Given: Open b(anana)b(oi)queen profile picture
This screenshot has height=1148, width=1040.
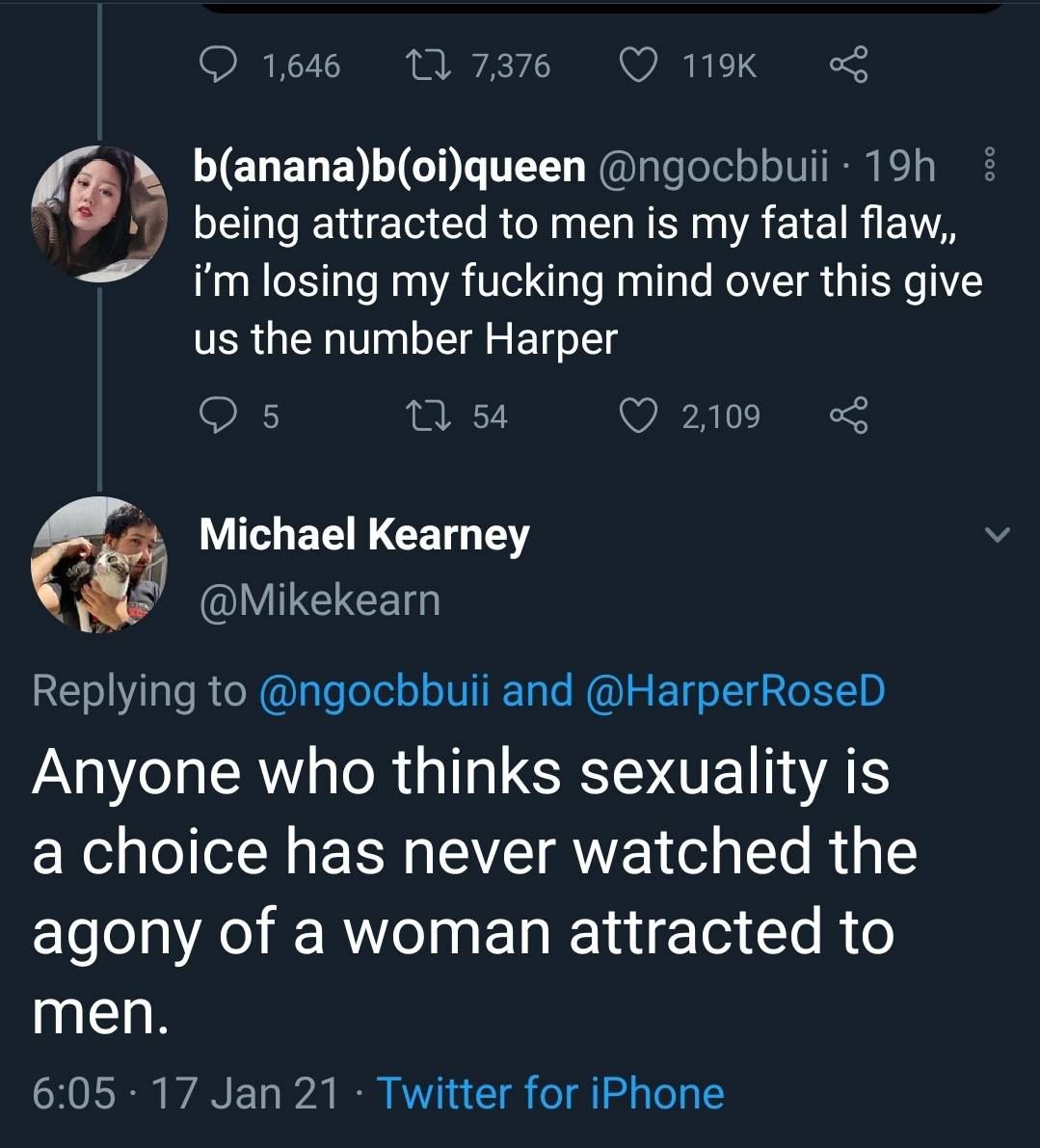Looking at the screenshot, I should [98, 212].
